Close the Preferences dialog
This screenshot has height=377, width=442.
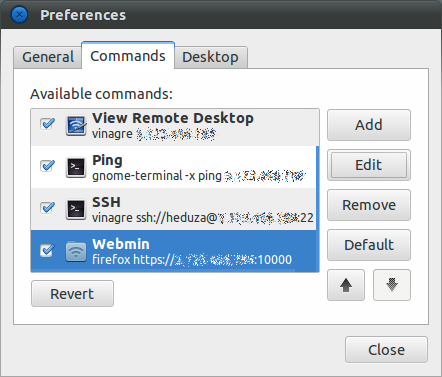(386, 350)
